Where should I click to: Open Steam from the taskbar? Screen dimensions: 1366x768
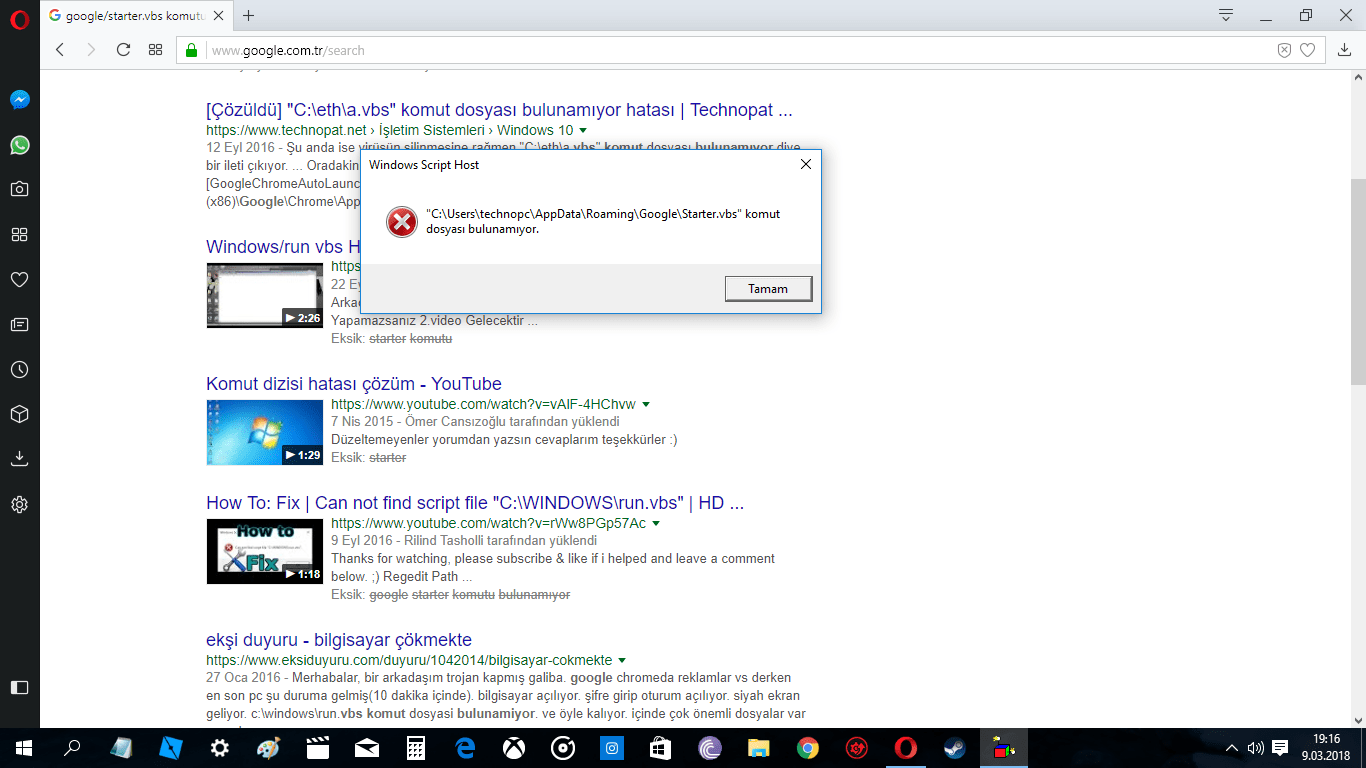tap(955, 747)
